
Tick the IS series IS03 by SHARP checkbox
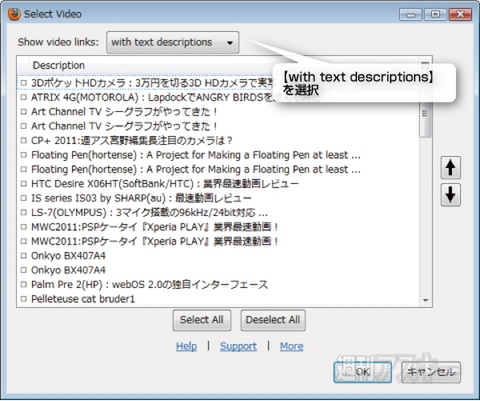[x=23, y=198]
